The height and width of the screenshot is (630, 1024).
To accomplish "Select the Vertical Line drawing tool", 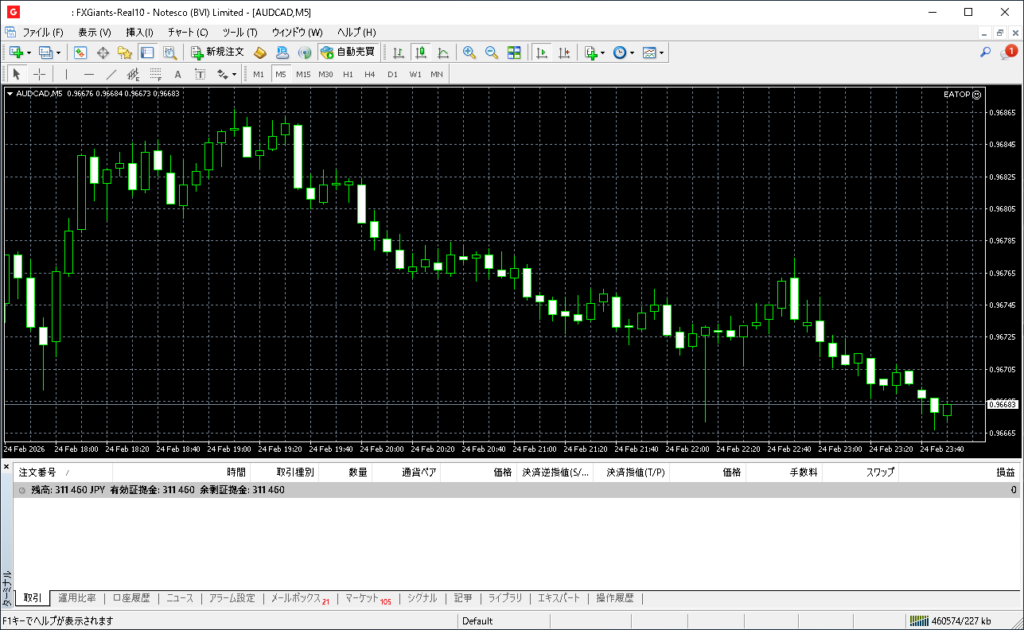I will click(x=67, y=74).
